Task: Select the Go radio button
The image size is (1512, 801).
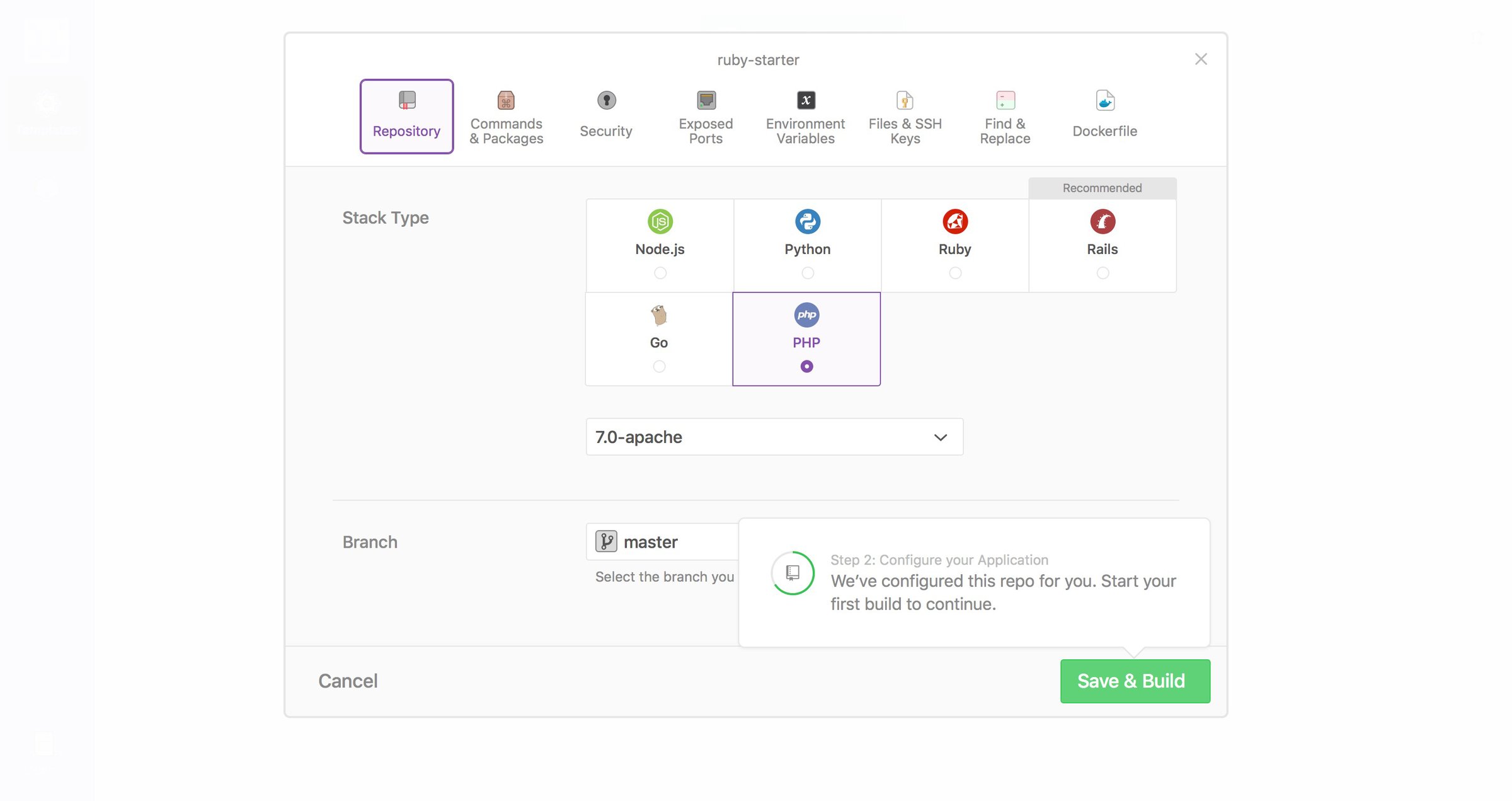Action: (x=659, y=366)
